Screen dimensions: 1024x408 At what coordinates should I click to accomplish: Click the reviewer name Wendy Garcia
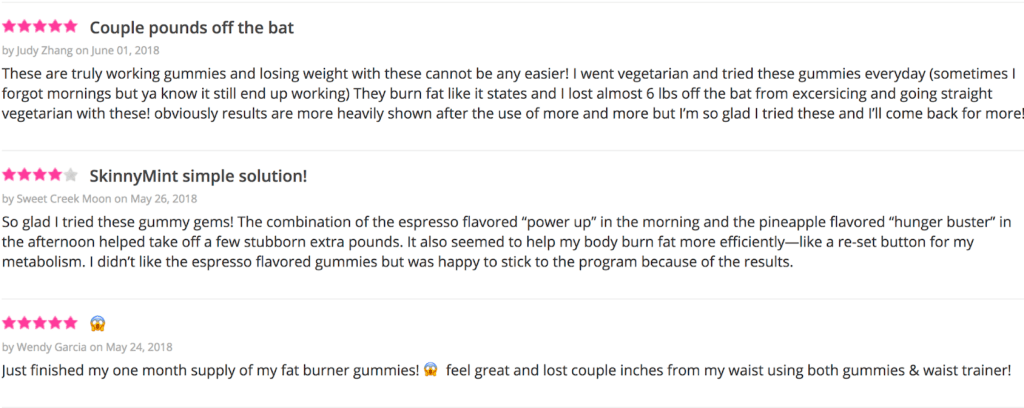click(x=52, y=347)
